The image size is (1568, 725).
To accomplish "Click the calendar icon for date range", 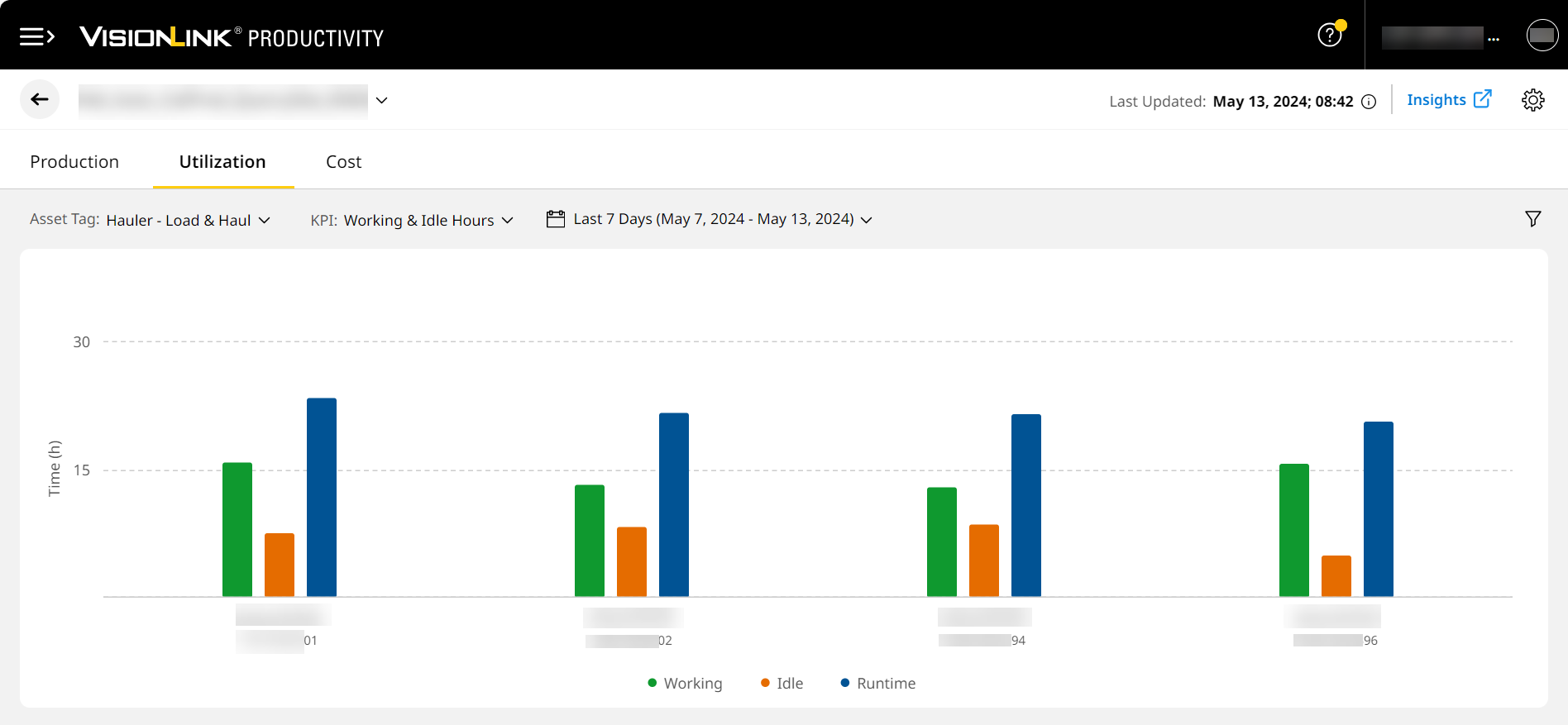I will pos(556,219).
